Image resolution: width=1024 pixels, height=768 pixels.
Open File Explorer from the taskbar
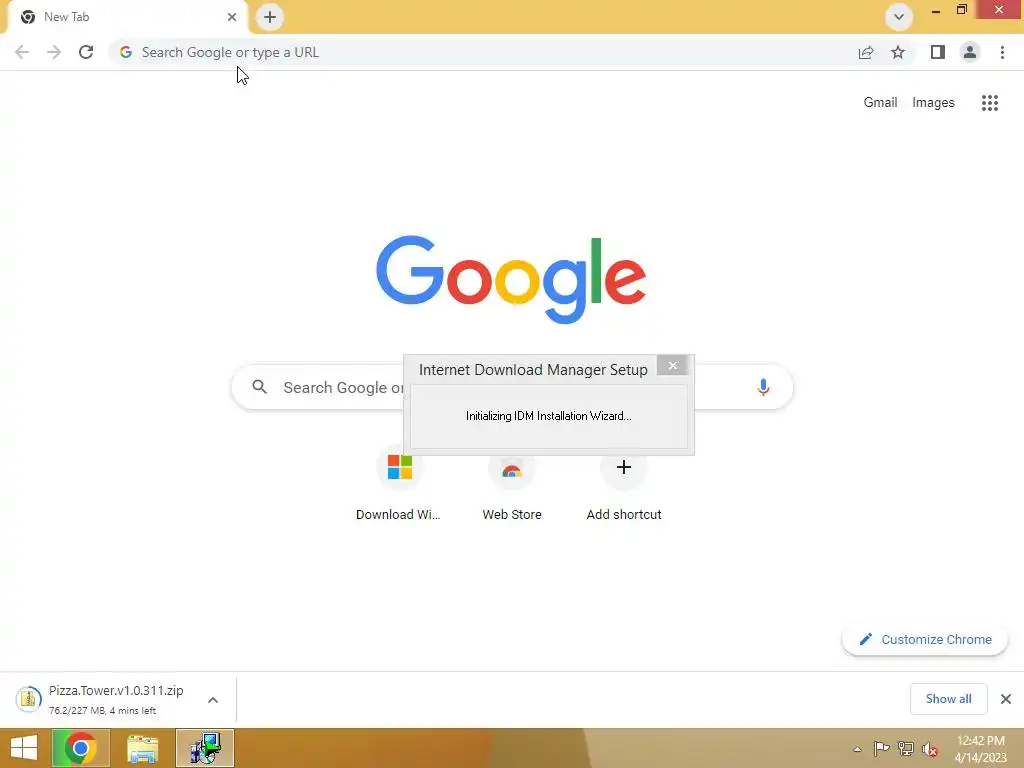click(143, 748)
